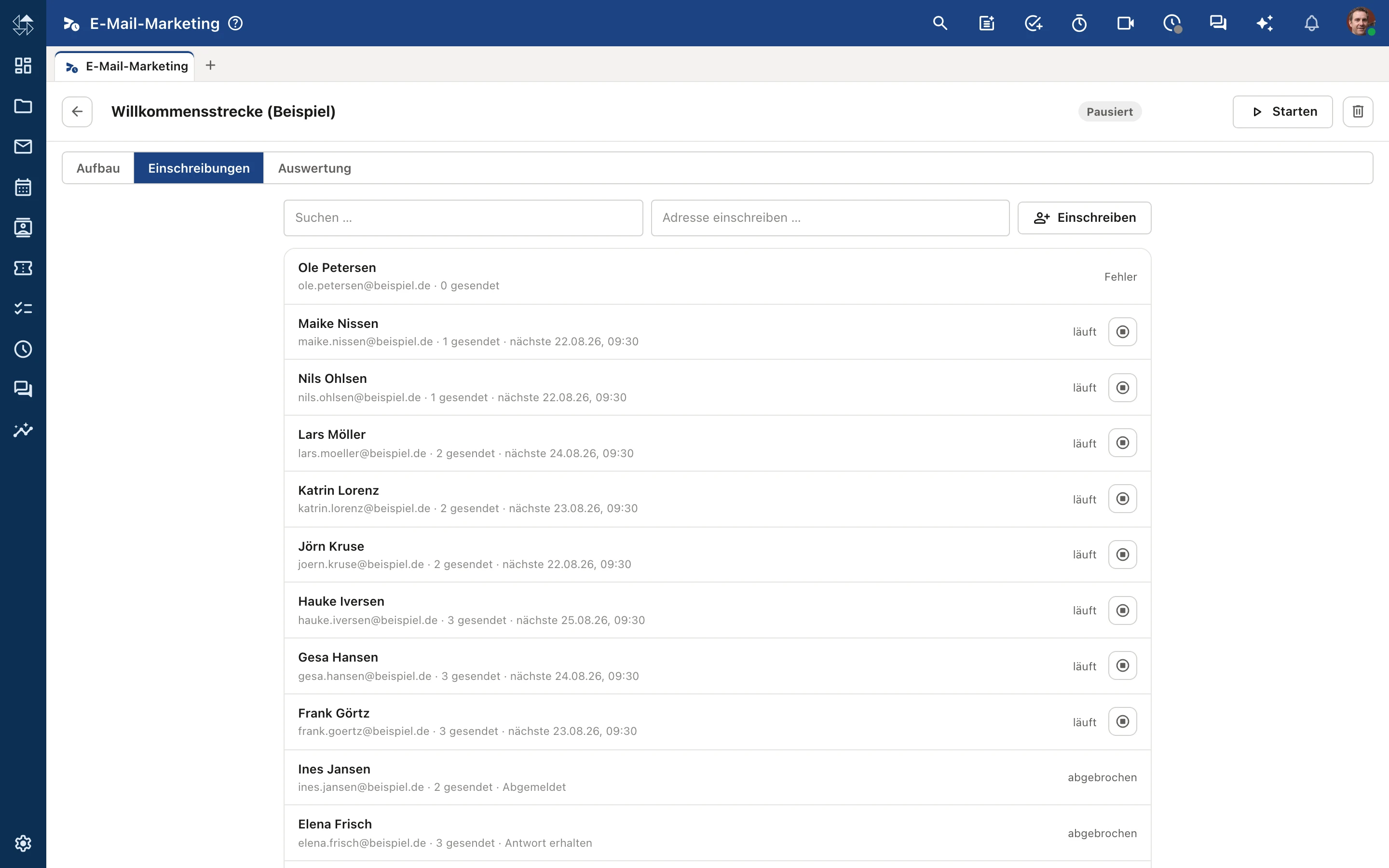This screenshot has width=1389, height=868.
Task: Select the E-Mail-Marketing workspace tab
Action: point(125,66)
